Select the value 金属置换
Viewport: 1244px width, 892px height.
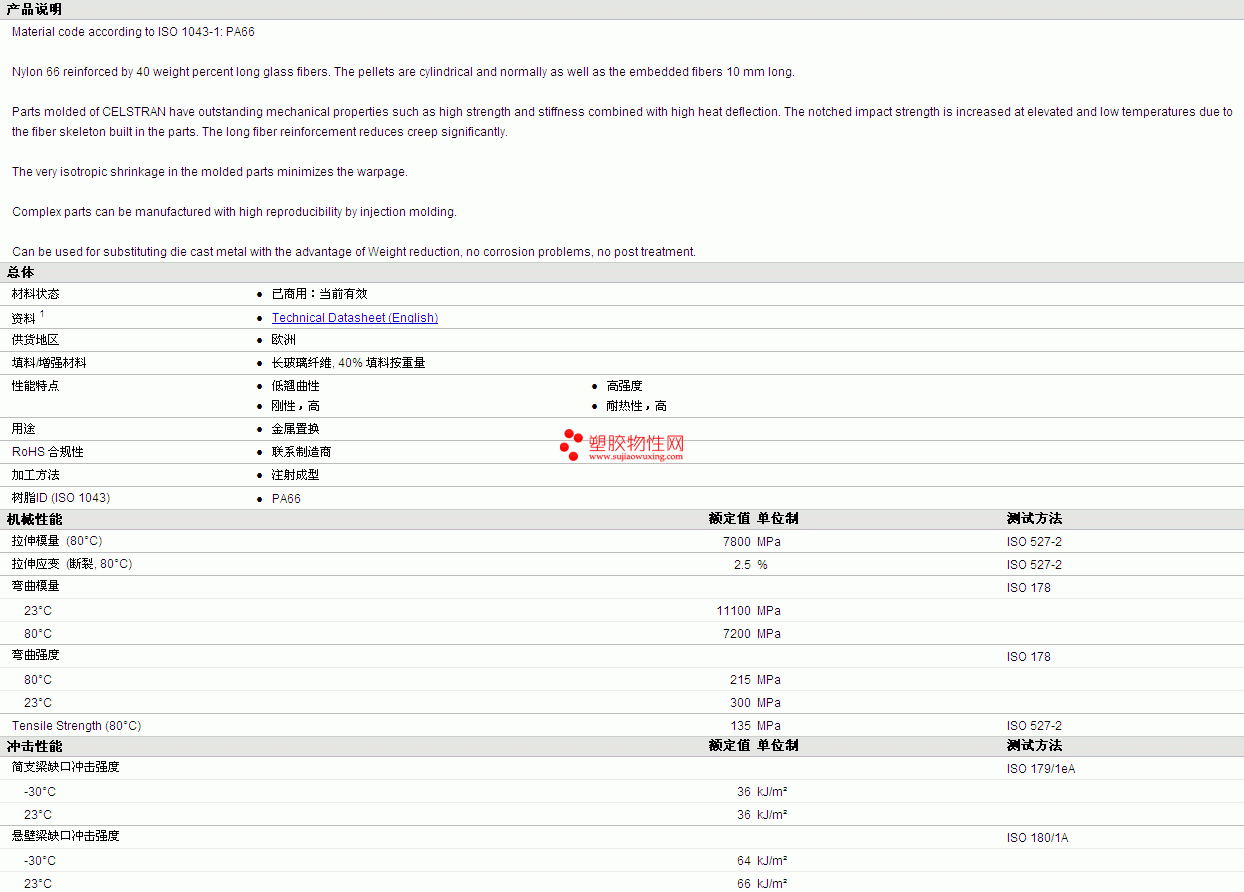coord(296,429)
